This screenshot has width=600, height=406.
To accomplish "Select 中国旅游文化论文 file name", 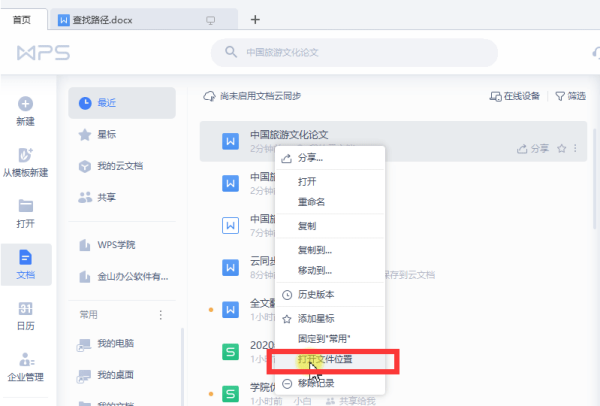I will coord(289,135).
